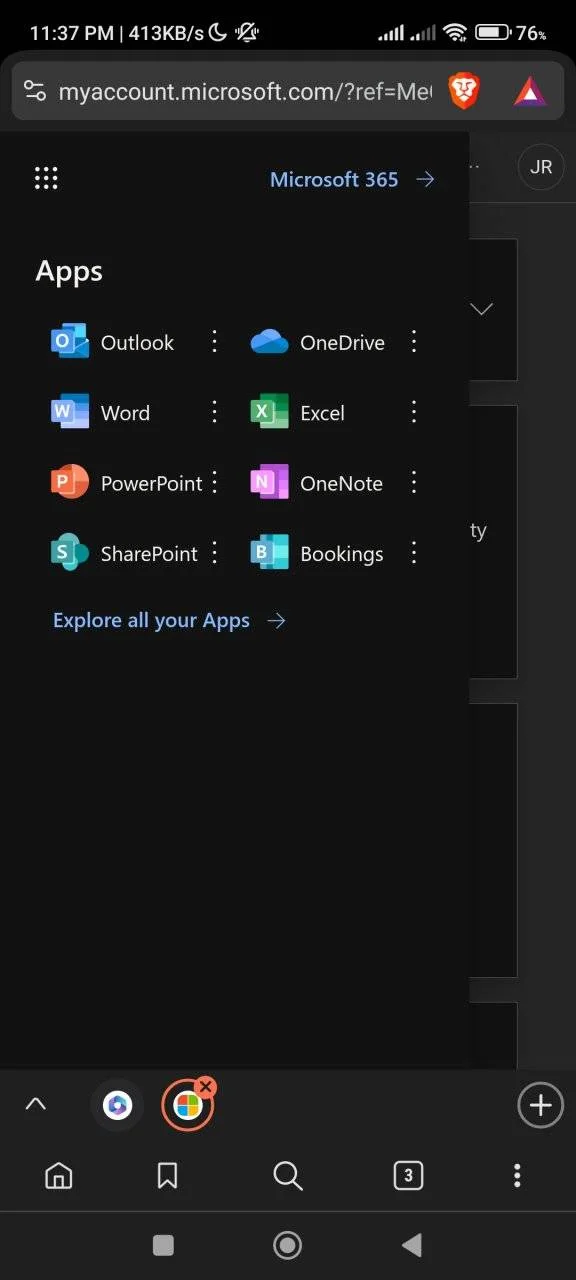
Task: Open the OneNote app icon
Action: (x=269, y=483)
